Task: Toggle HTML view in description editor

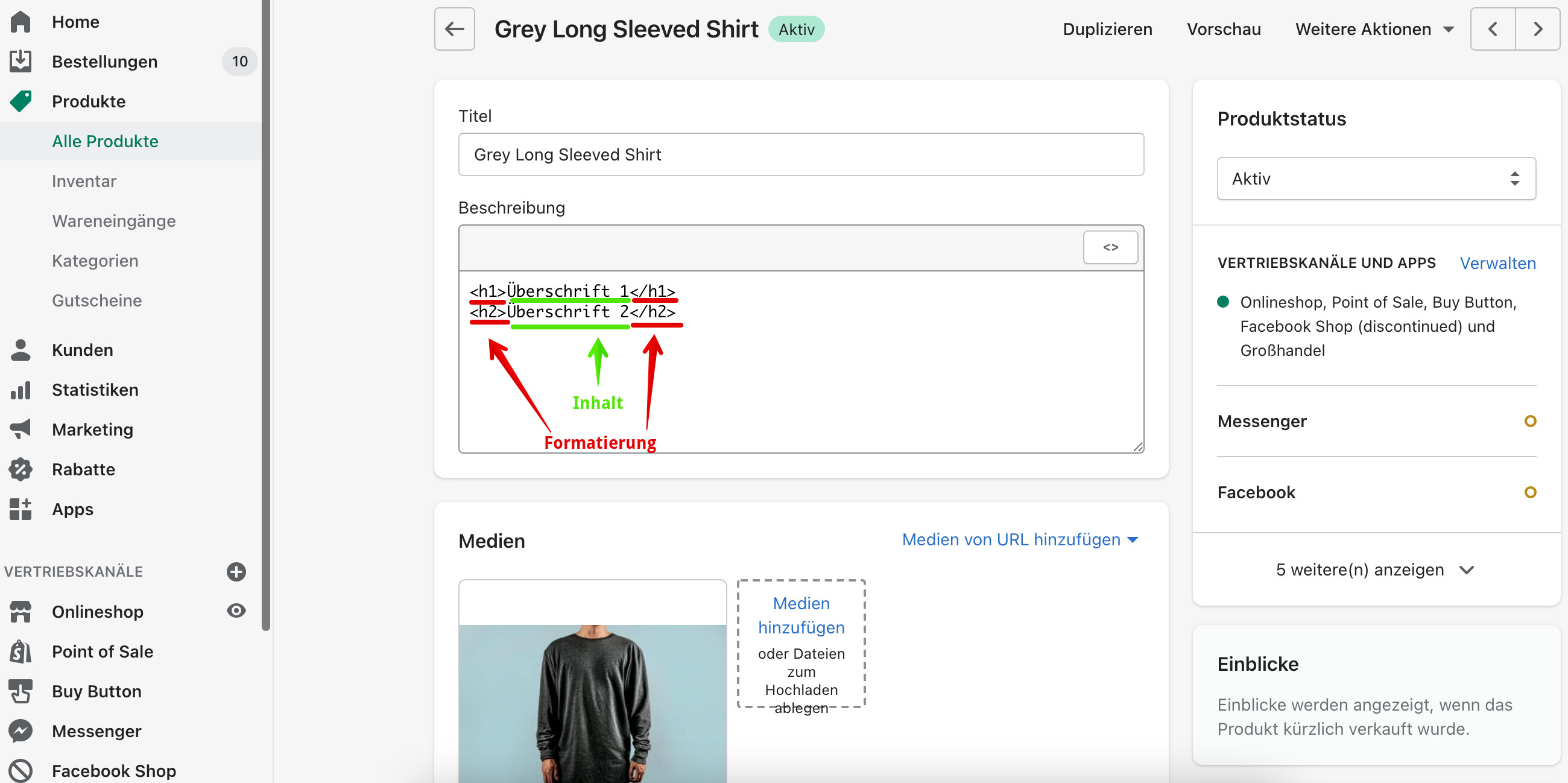Action: coord(1110,247)
